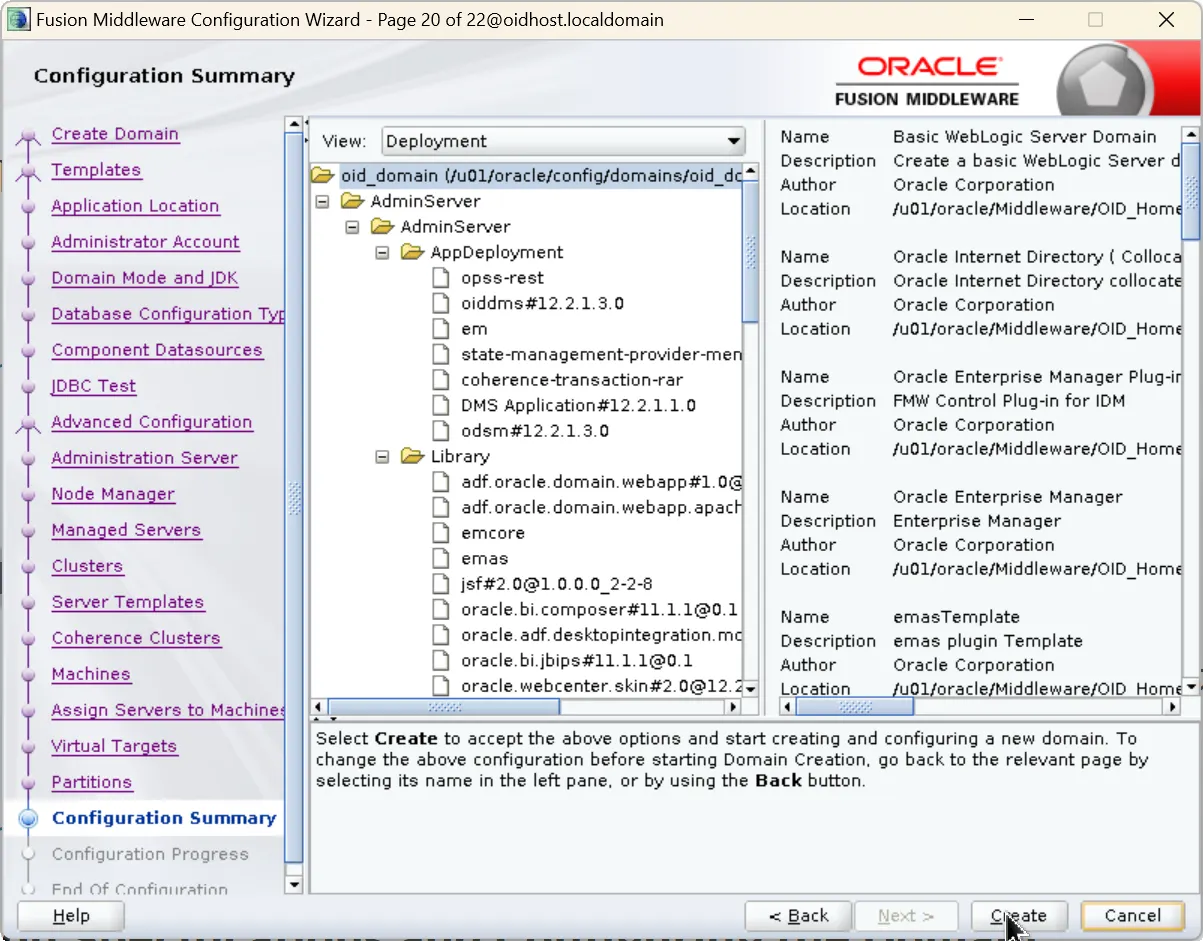
Task: Click the AppDeployment folder icon
Action: [x=412, y=253]
